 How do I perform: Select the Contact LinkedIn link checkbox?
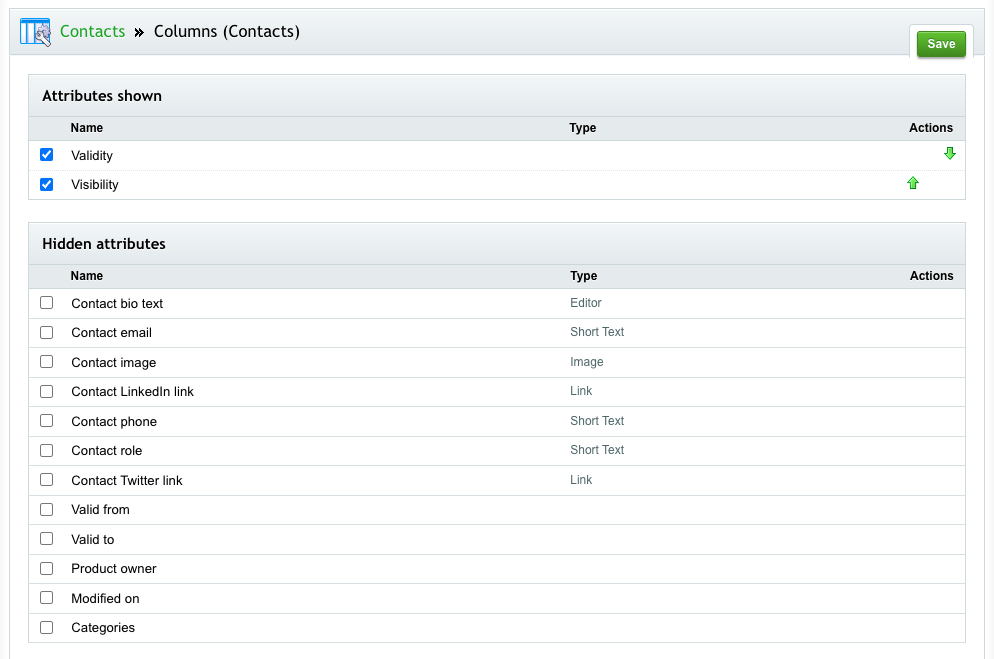tap(46, 392)
